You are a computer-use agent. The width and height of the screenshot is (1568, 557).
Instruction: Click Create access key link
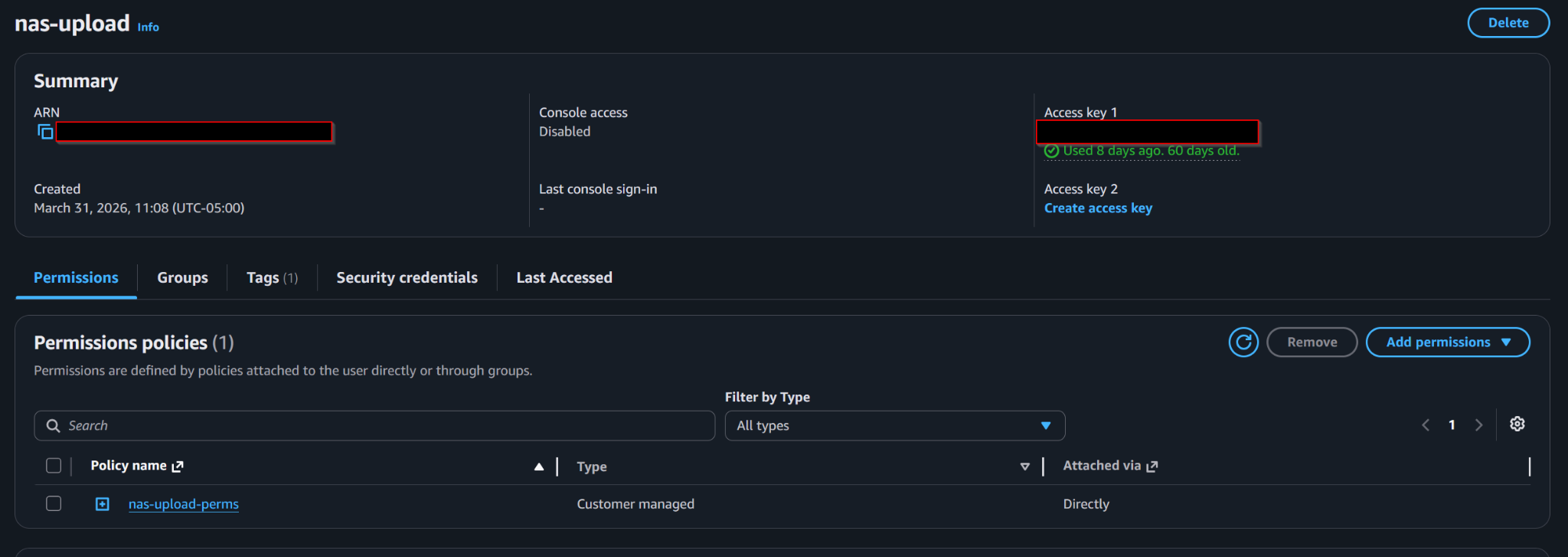coord(1098,208)
